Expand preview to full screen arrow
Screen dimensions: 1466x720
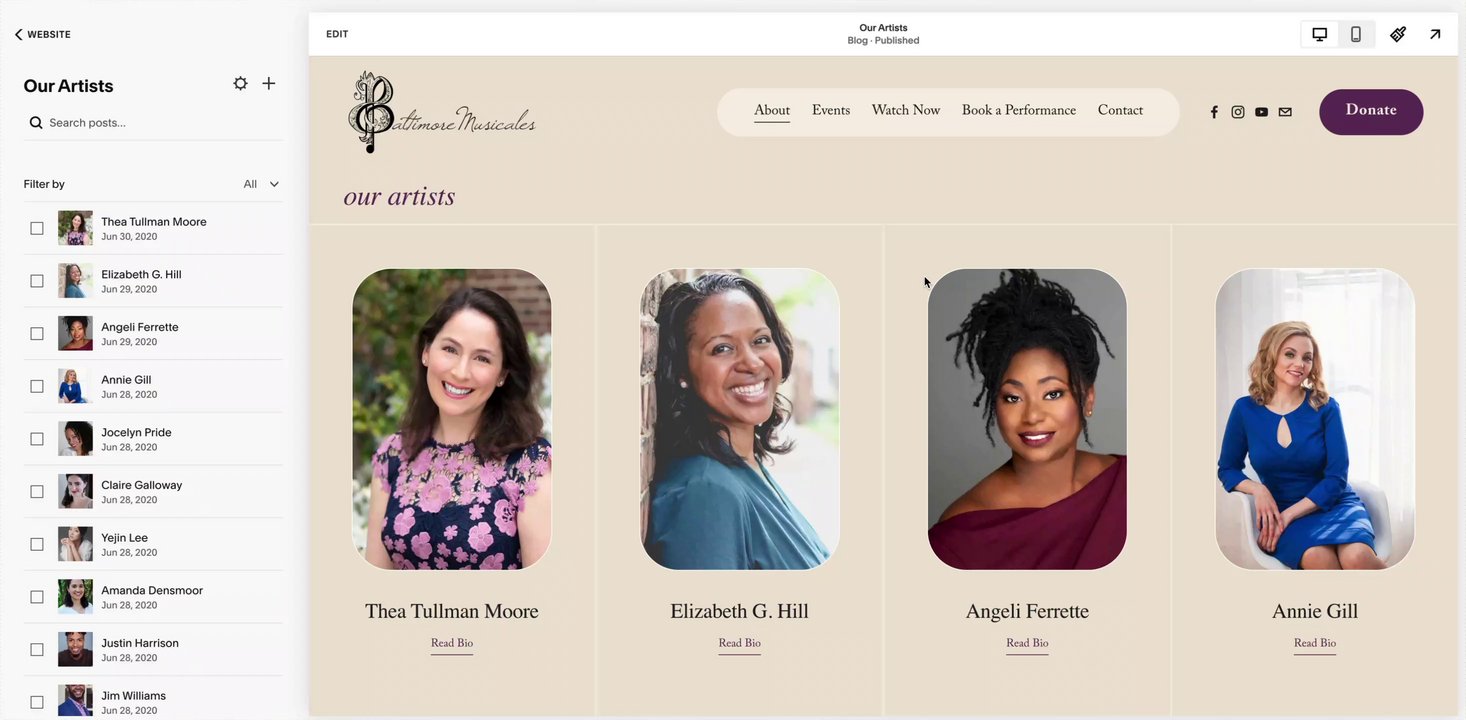[x=1435, y=34]
